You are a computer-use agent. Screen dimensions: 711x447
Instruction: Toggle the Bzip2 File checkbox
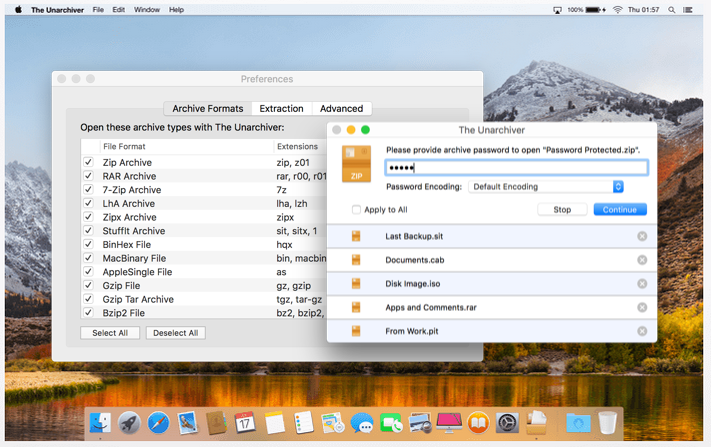pos(88,312)
